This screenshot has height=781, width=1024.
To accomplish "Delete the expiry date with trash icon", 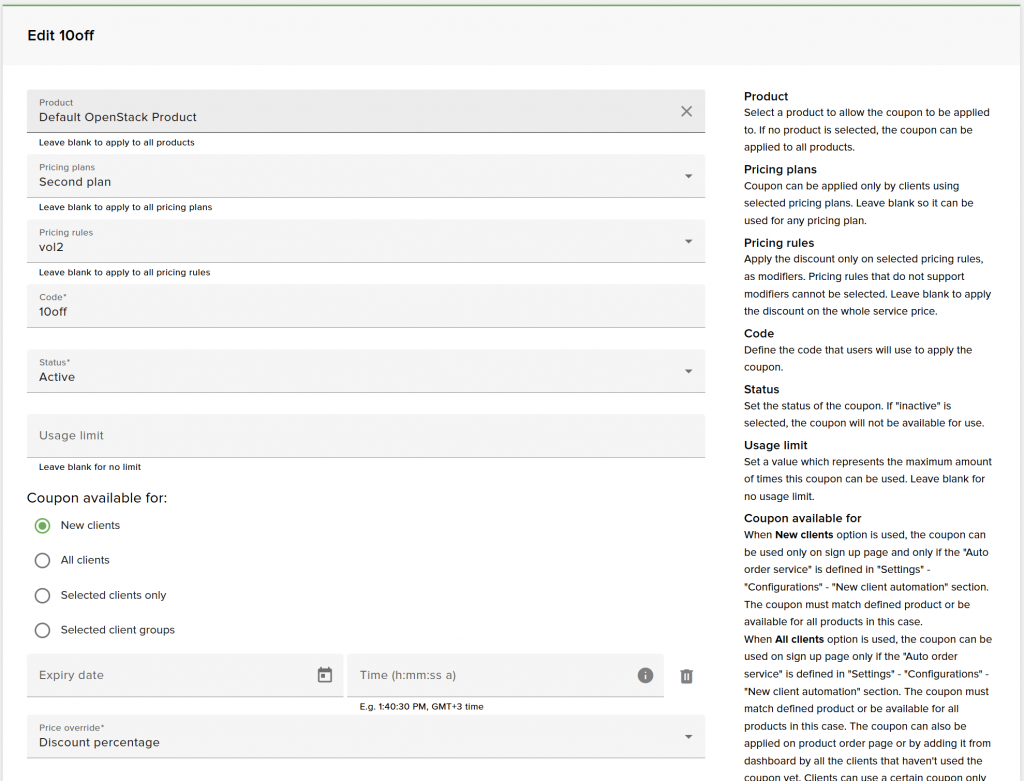I will (x=686, y=676).
